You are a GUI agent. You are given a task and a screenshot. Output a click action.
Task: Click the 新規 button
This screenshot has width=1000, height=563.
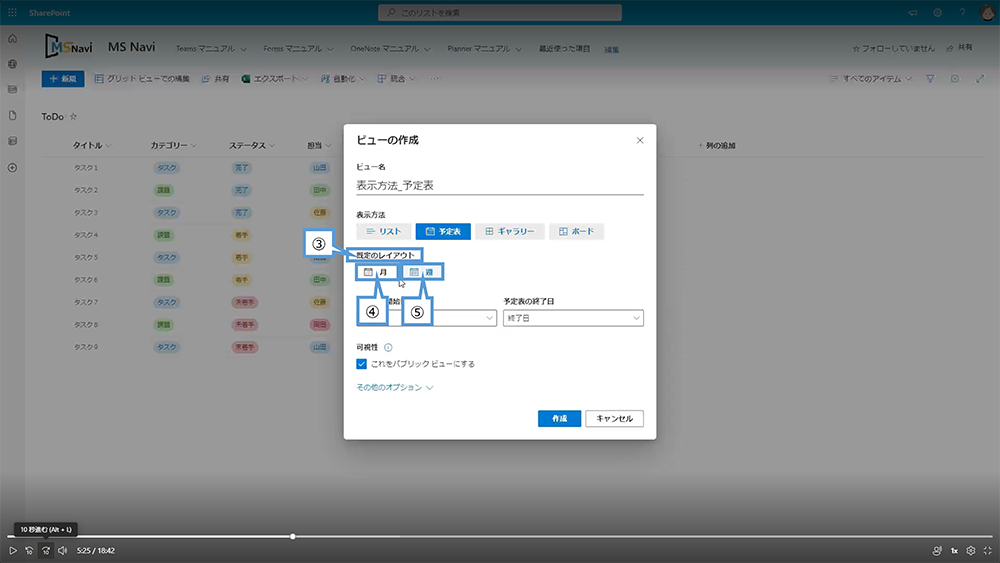pos(63,79)
